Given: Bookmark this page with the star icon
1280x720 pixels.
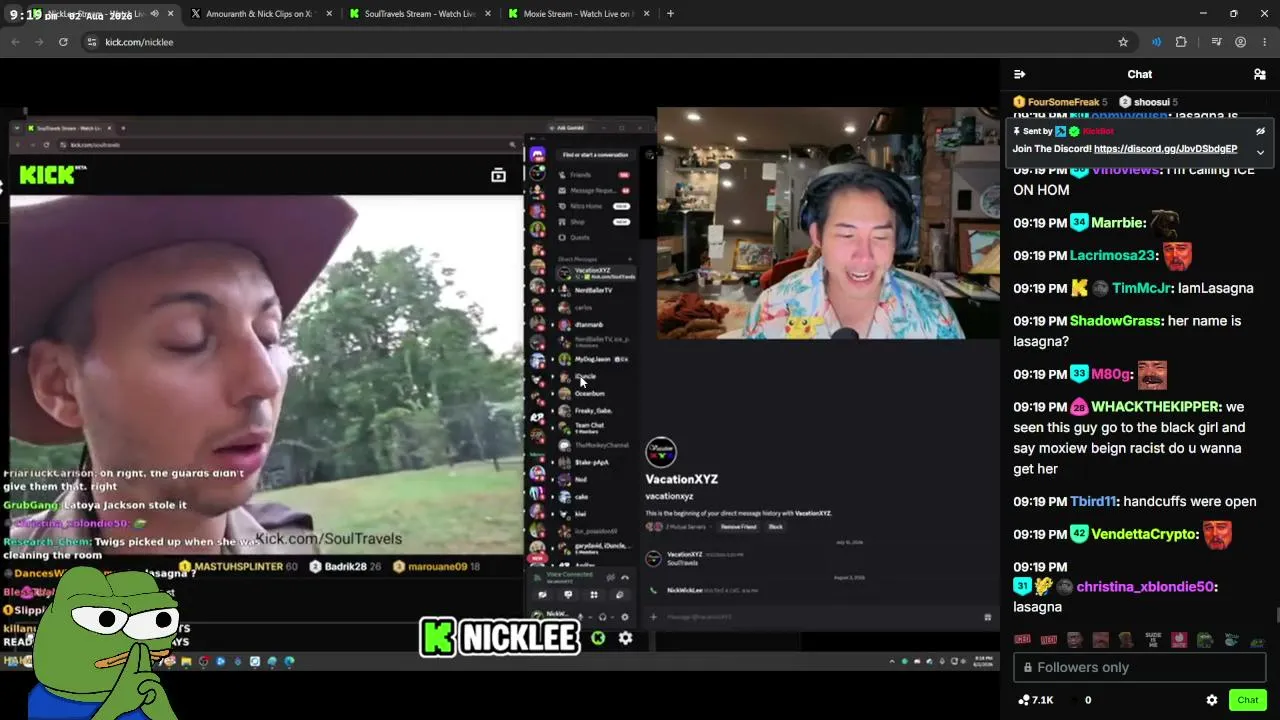Looking at the screenshot, I should [x=1123, y=42].
